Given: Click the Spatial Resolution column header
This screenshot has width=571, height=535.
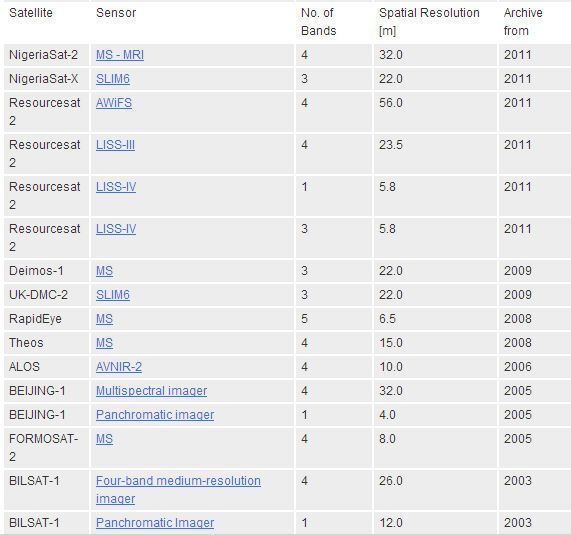Looking at the screenshot, I should [429, 22].
